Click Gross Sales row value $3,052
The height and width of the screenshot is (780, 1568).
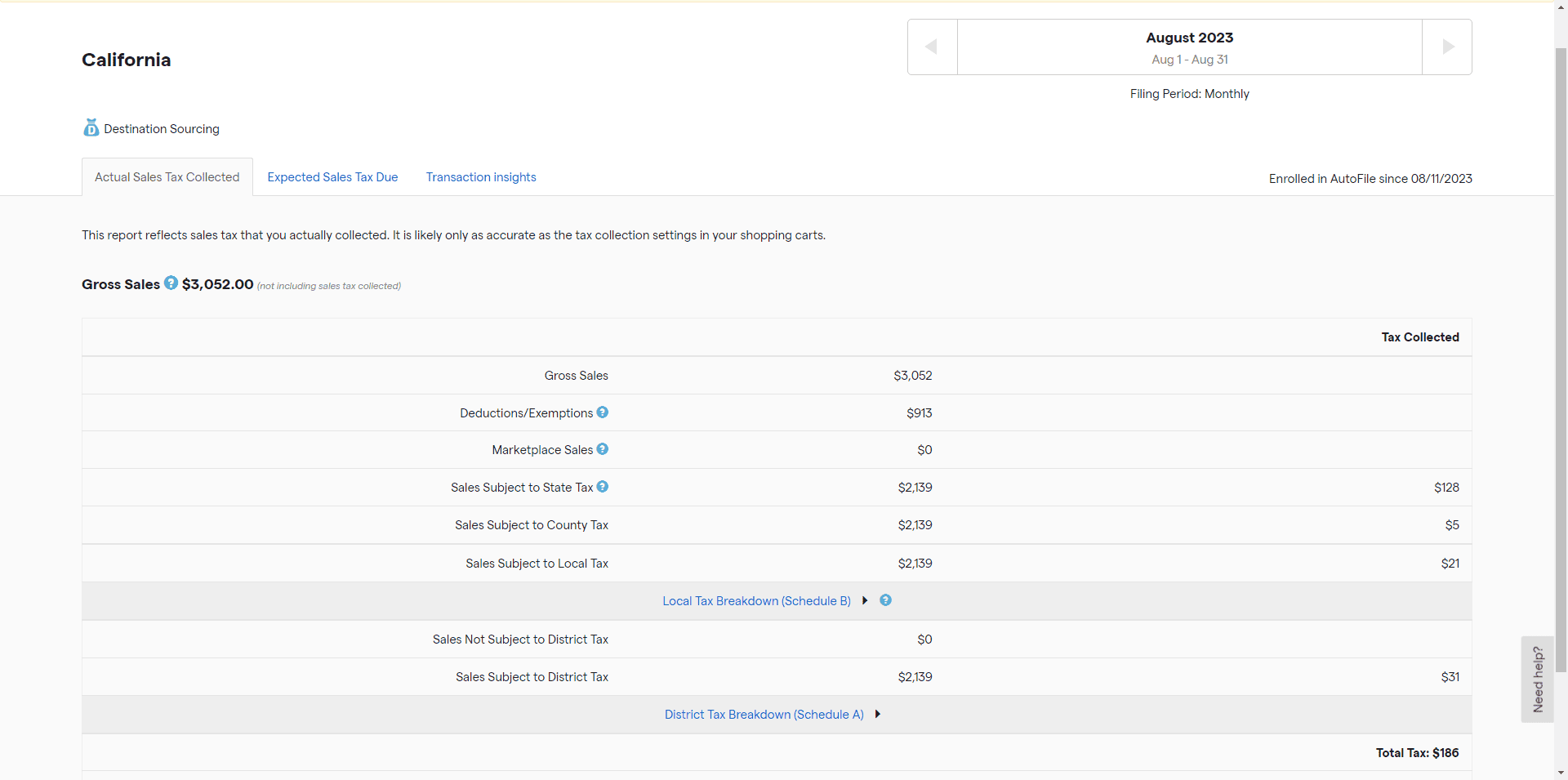coord(913,376)
